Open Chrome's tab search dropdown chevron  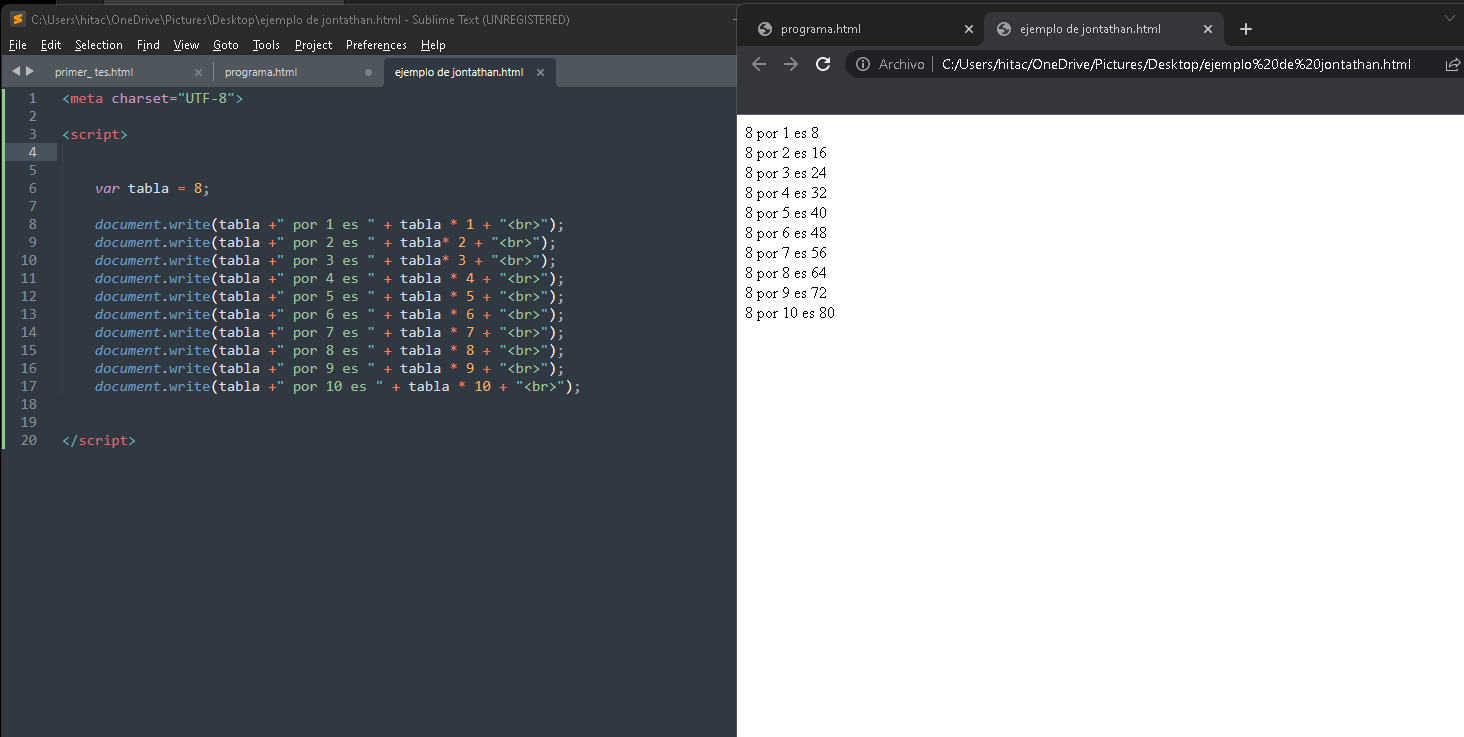1450,18
